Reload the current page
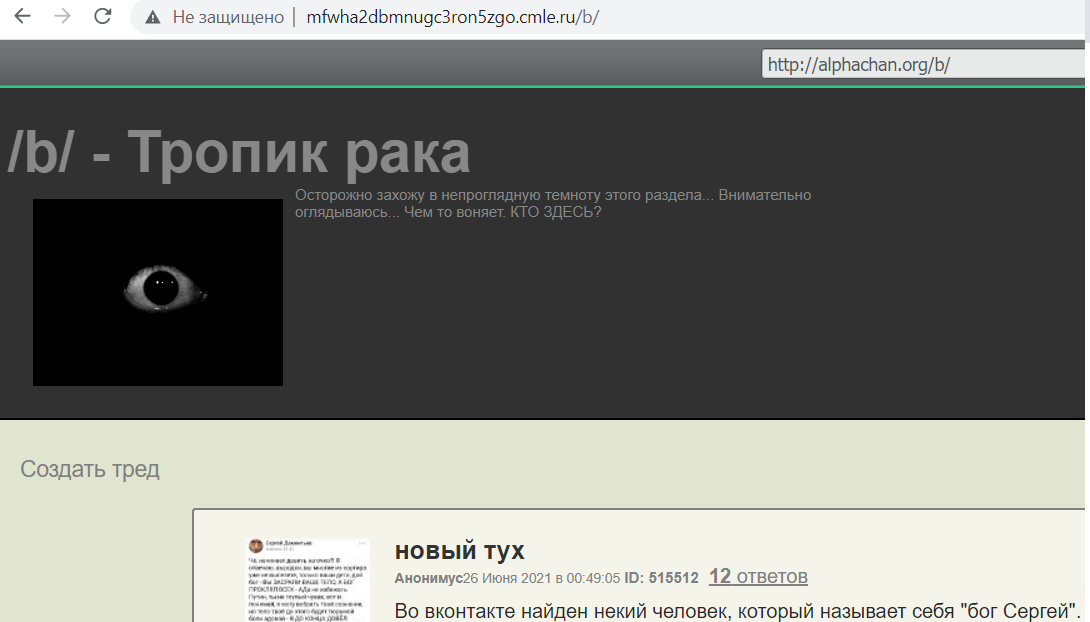Screen dimensions: 1090x622 click(x=102, y=17)
